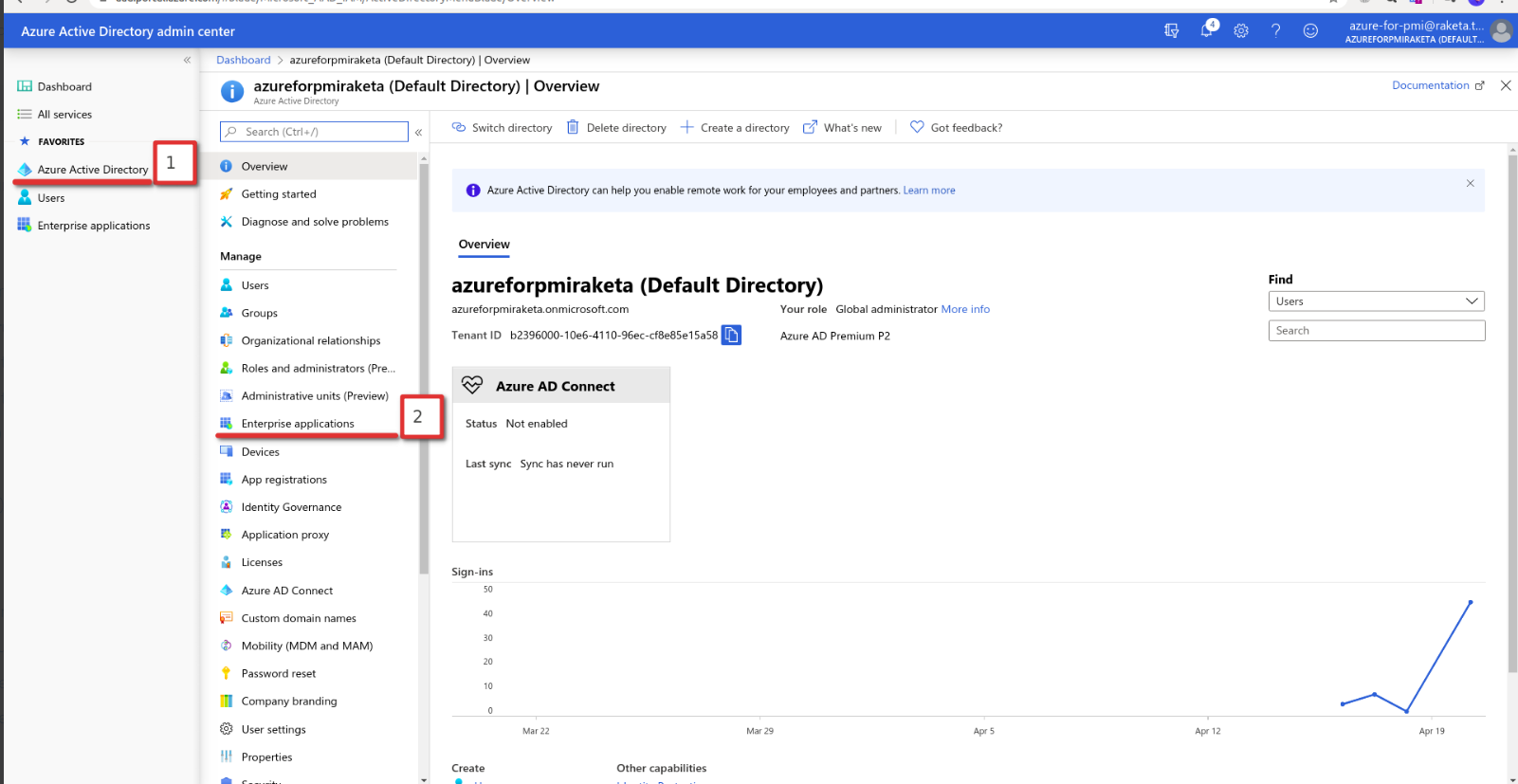The height and width of the screenshot is (784, 1518).
Task: Click the directory menu vertical scrollbar
Action: pos(424,370)
